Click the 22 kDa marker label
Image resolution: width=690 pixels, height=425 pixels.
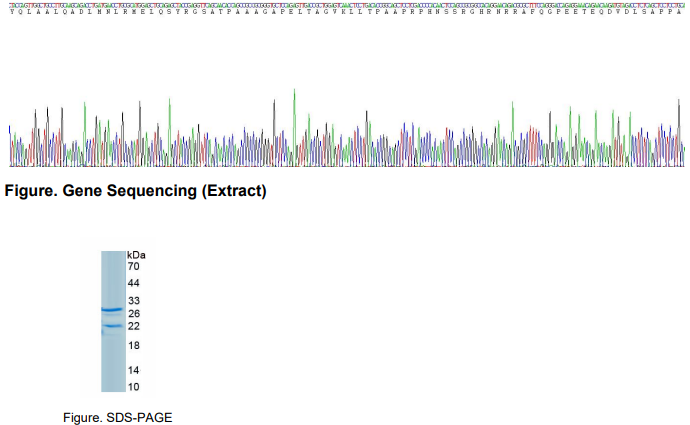point(134,326)
